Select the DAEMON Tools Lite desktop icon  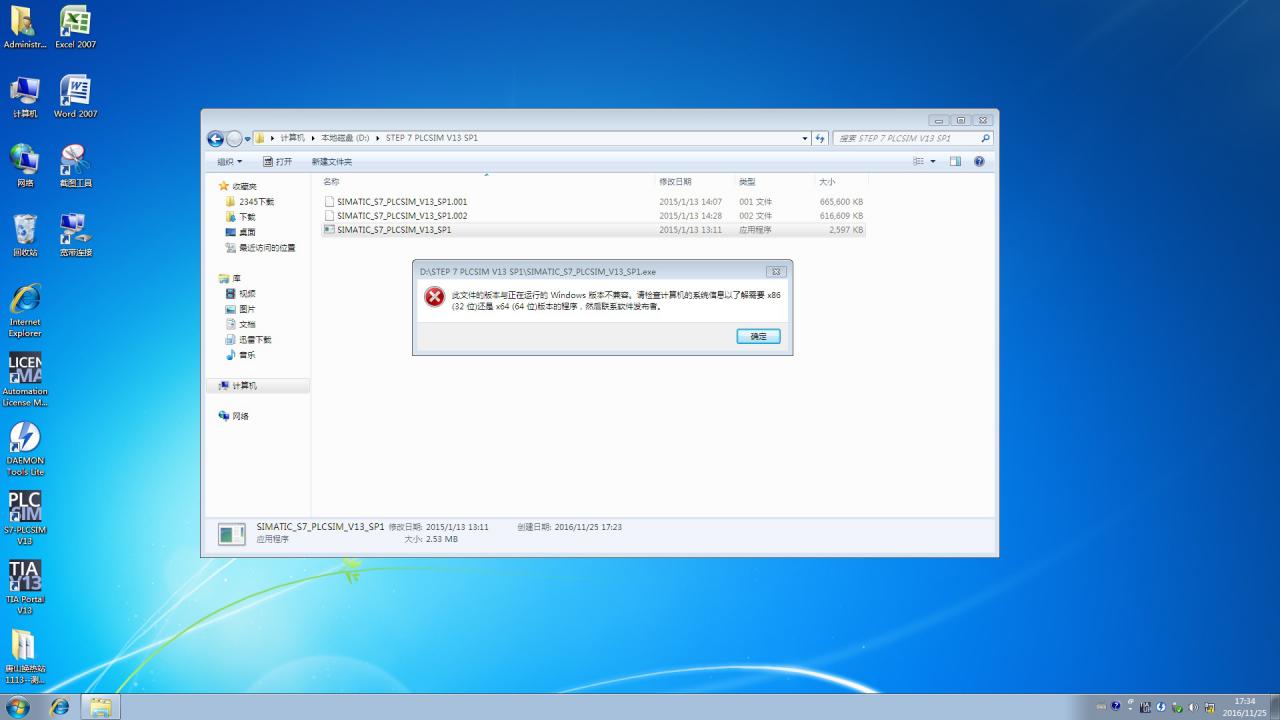25,448
